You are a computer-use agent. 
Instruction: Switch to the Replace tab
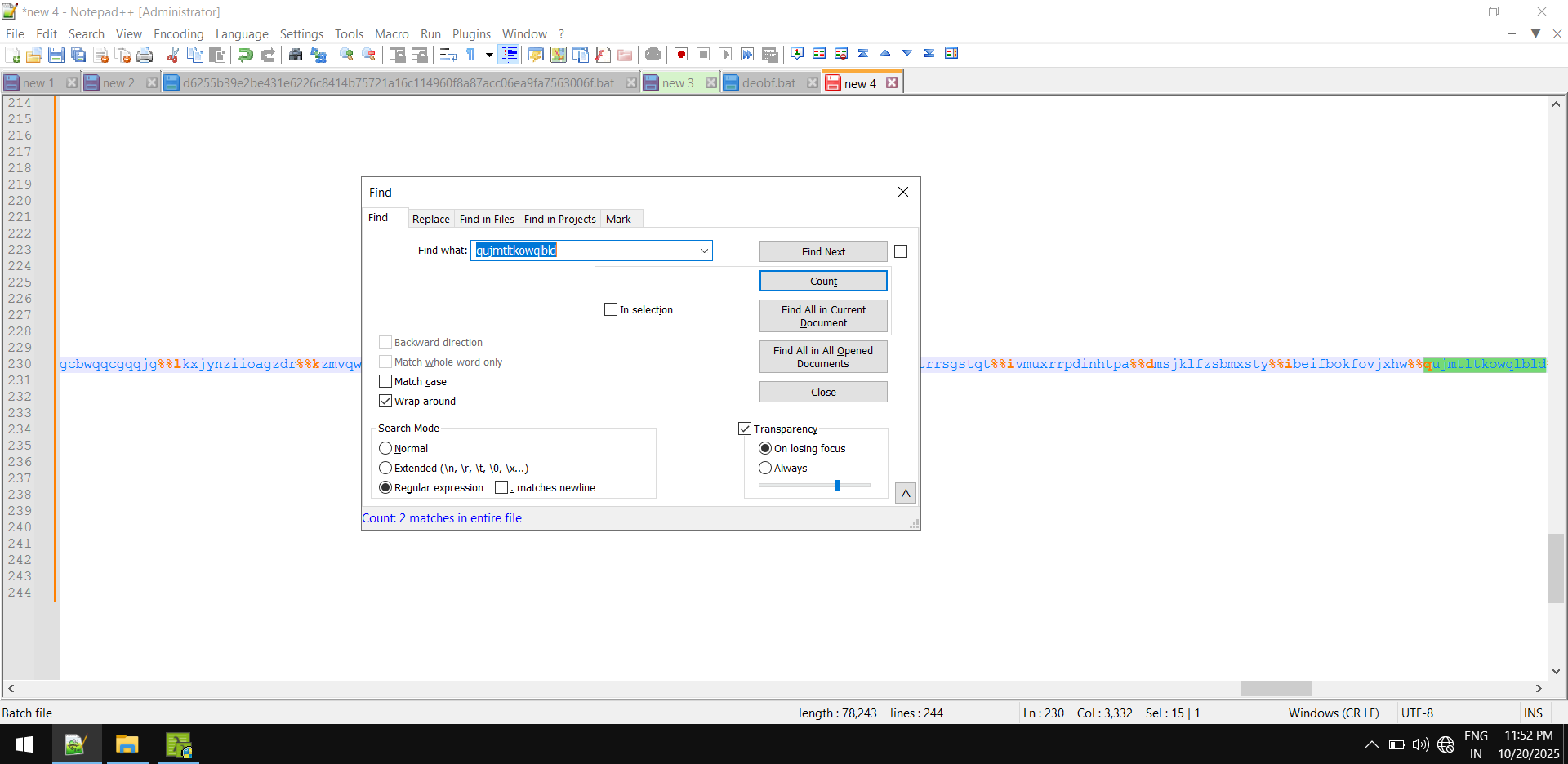[430, 219]
